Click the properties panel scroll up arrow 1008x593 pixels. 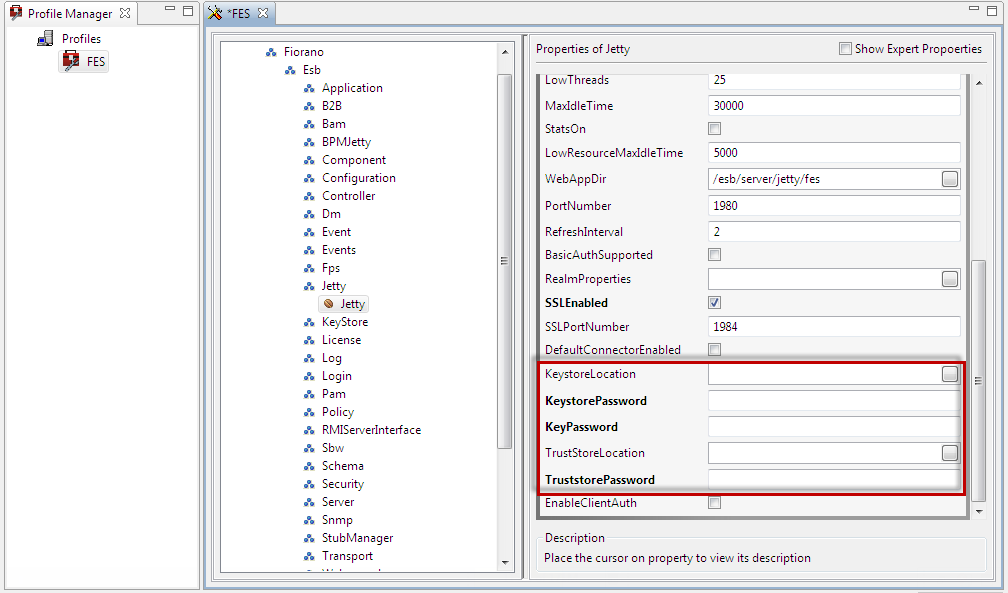[x=978, y=83]
